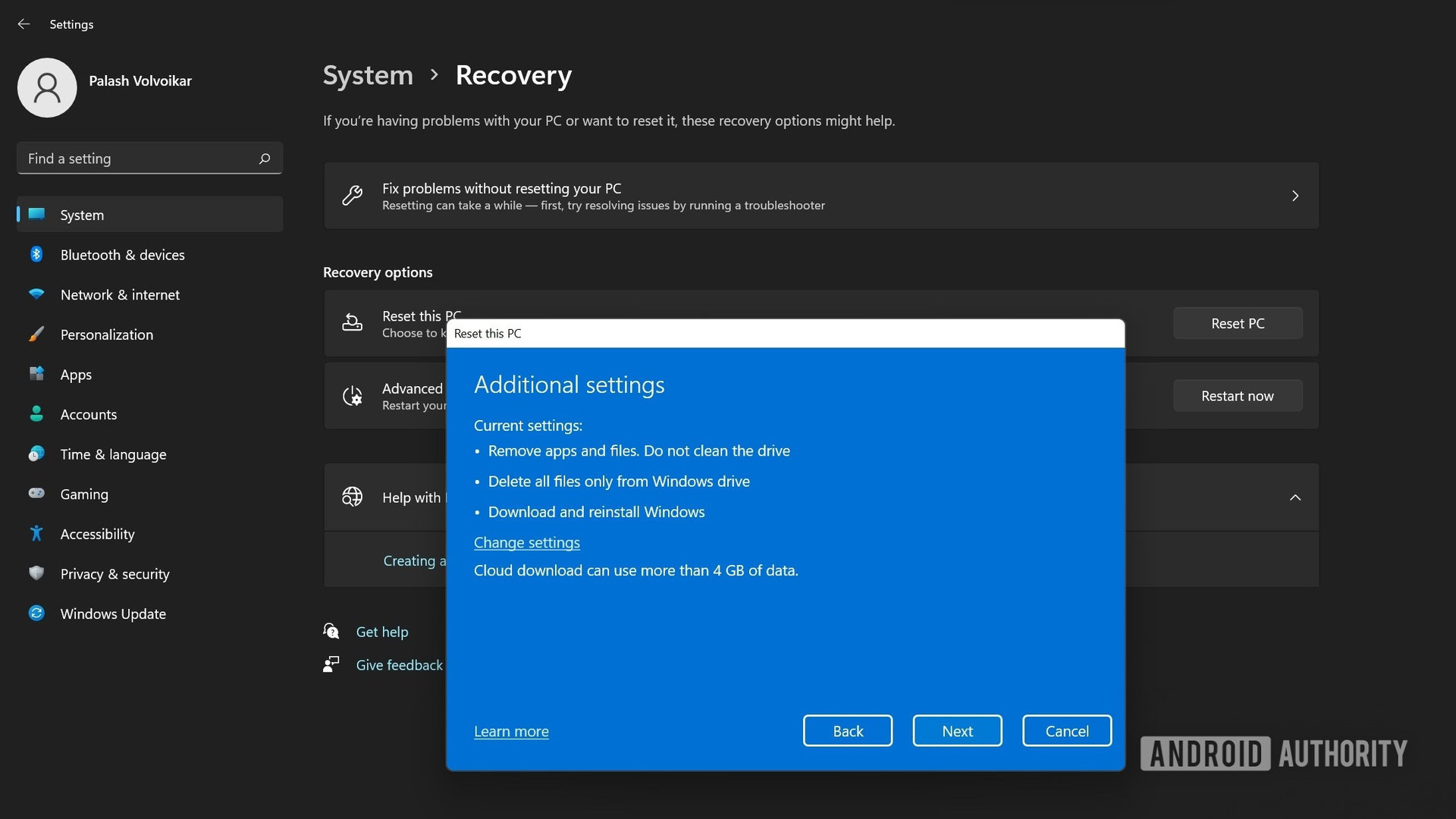Click the Network & internet icon
Image resolution: width=1456 pixels, height=819 pixels.
[36, 295]
